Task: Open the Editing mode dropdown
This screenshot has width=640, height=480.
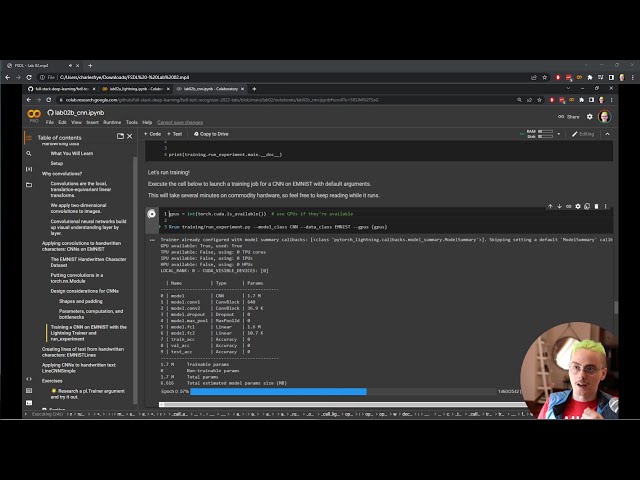Action: [583, 134]
